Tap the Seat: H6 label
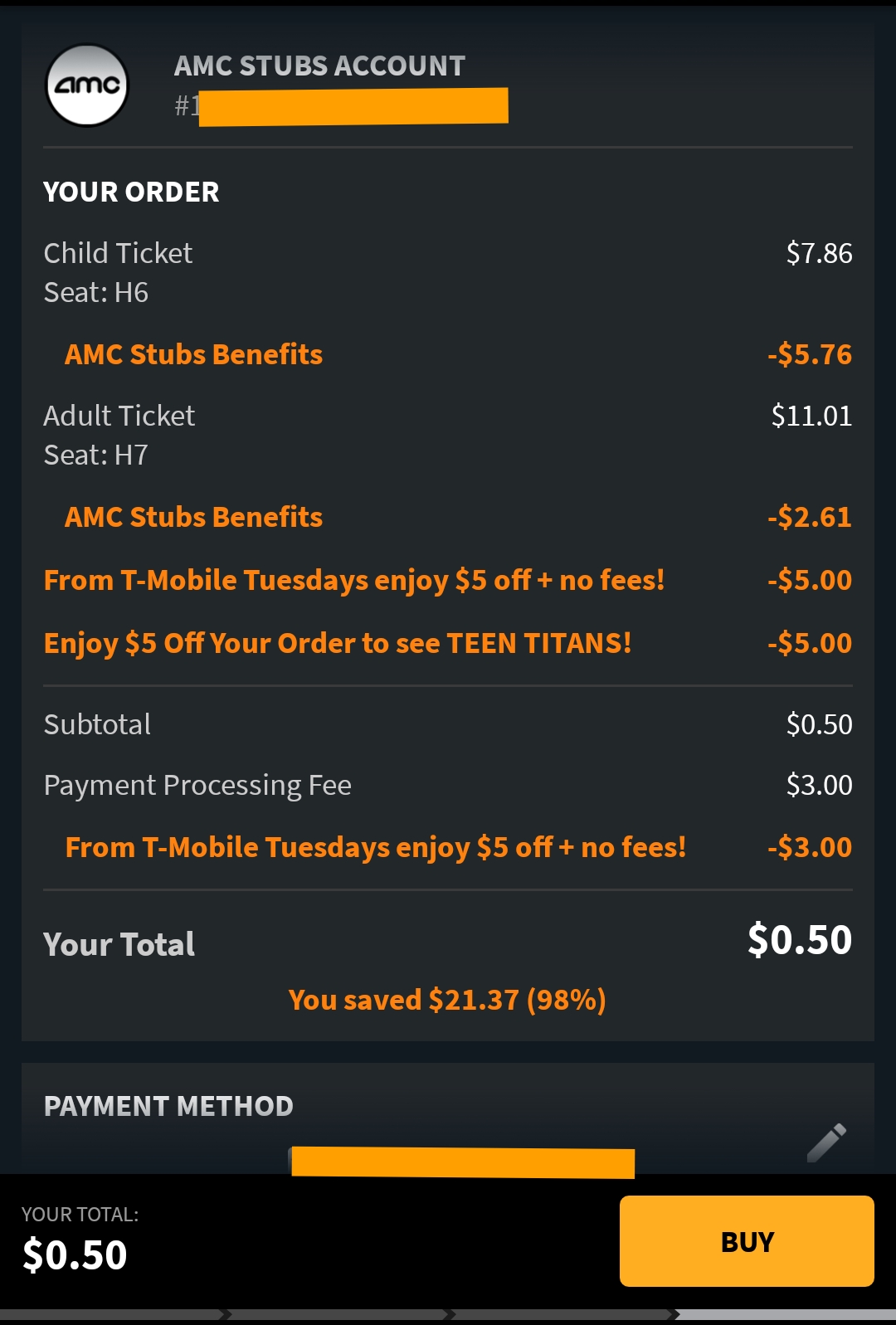The image size is (896, 1325). coord(95,293)
